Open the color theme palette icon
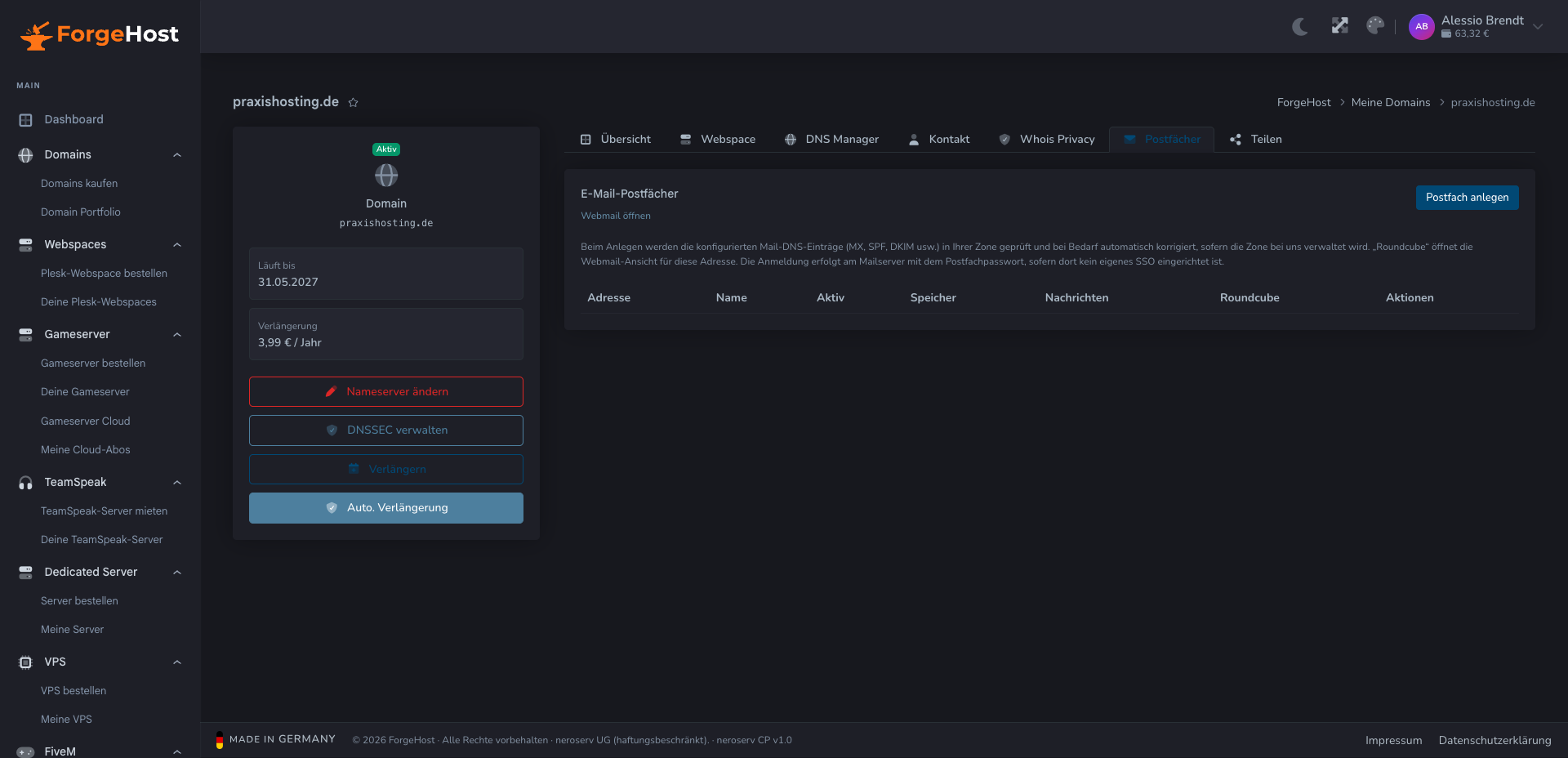 click(x=1375, y=26)
